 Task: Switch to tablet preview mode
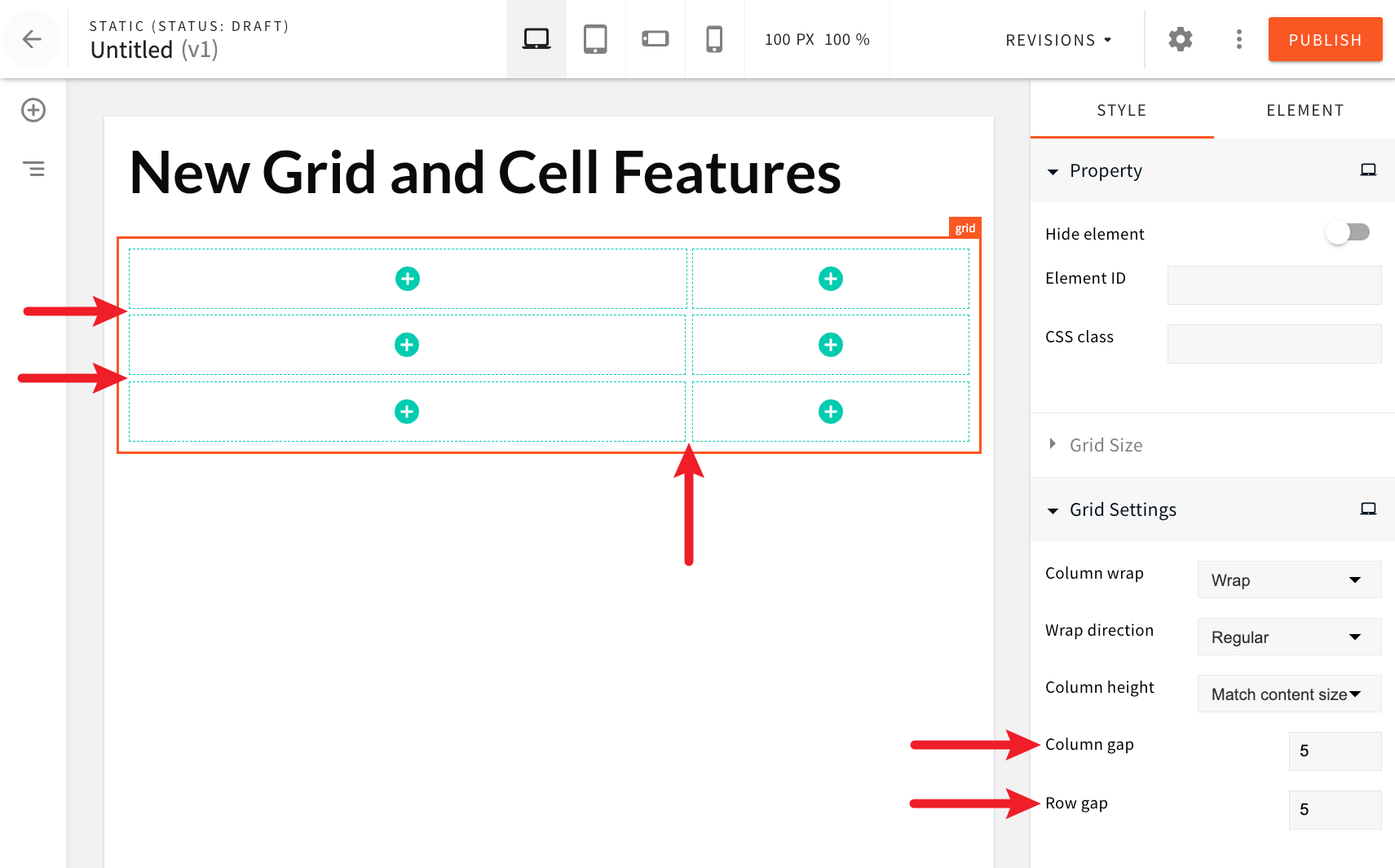tap(595, 37)
